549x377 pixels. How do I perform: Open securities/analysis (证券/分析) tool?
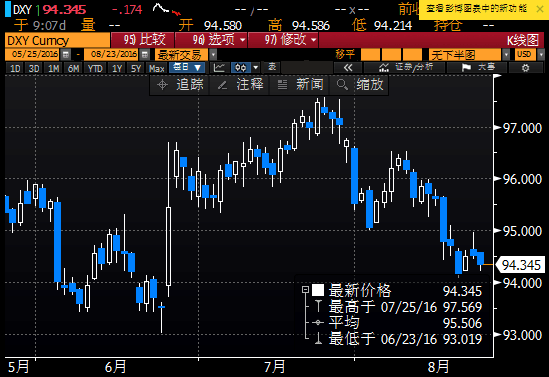pos(405,68)
